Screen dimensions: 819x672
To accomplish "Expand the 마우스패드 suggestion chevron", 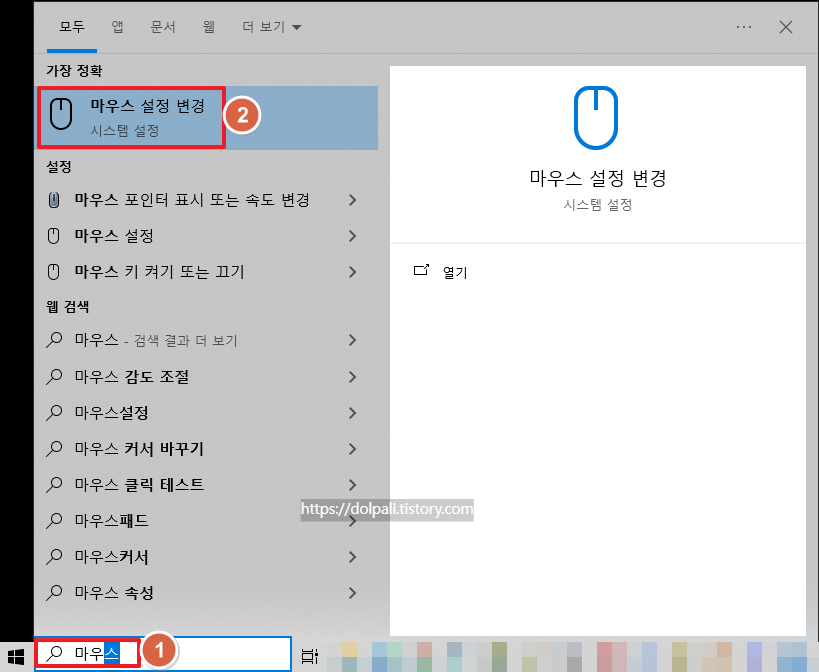I will click(352, 521).
